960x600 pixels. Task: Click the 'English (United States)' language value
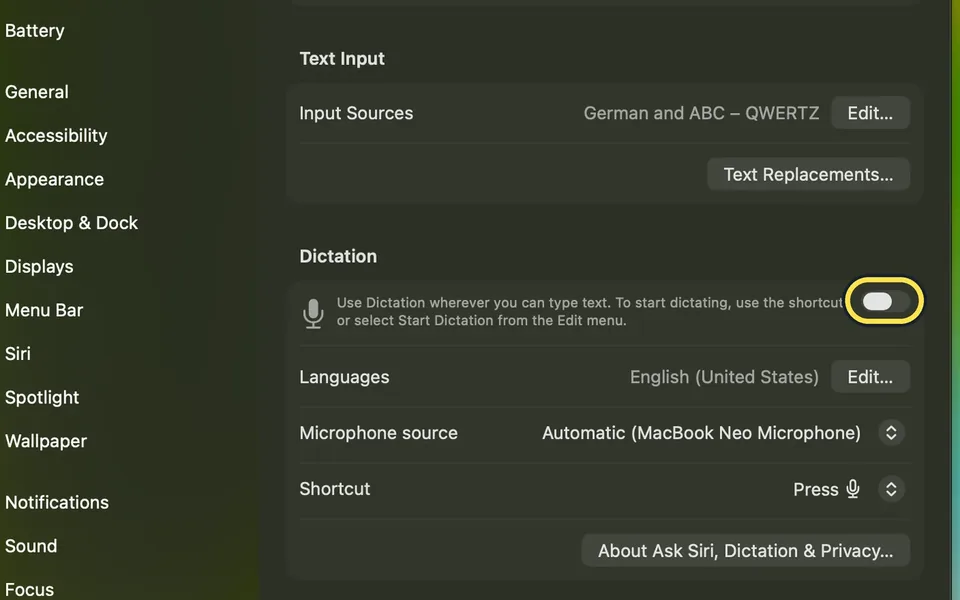(724, 377)
